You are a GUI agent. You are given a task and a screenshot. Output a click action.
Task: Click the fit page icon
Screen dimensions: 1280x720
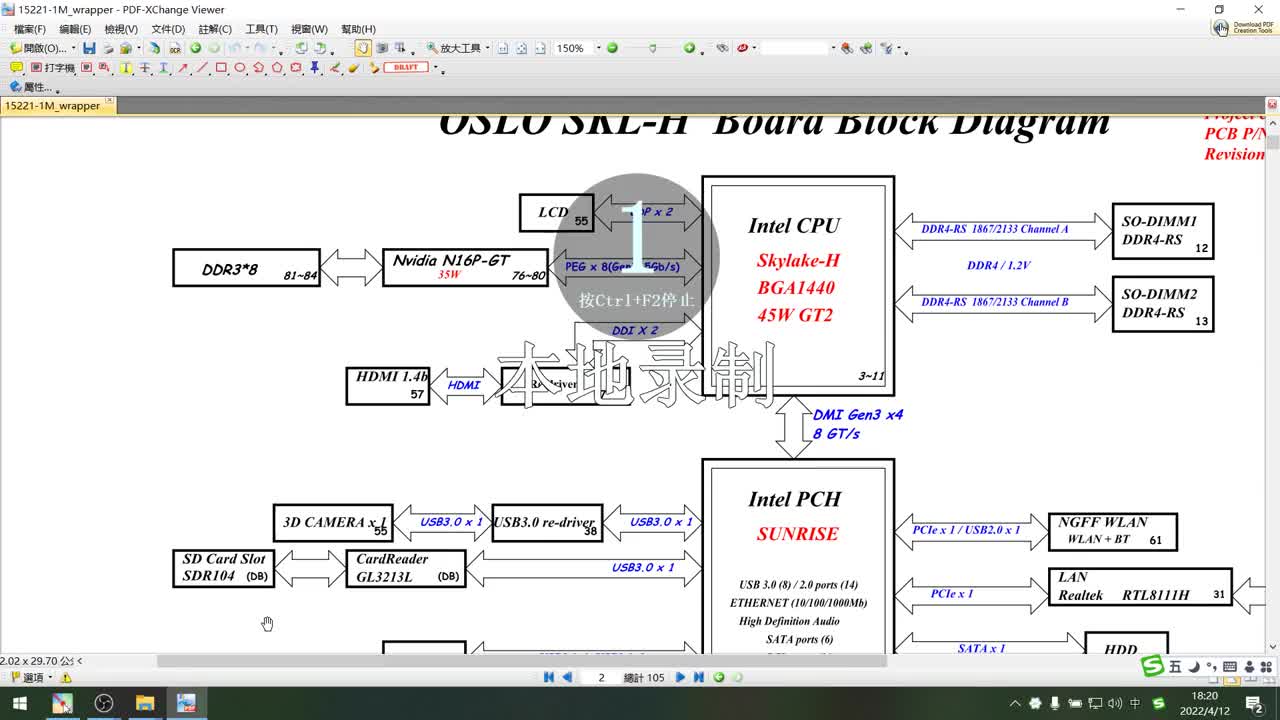click(x=522, y=48)
